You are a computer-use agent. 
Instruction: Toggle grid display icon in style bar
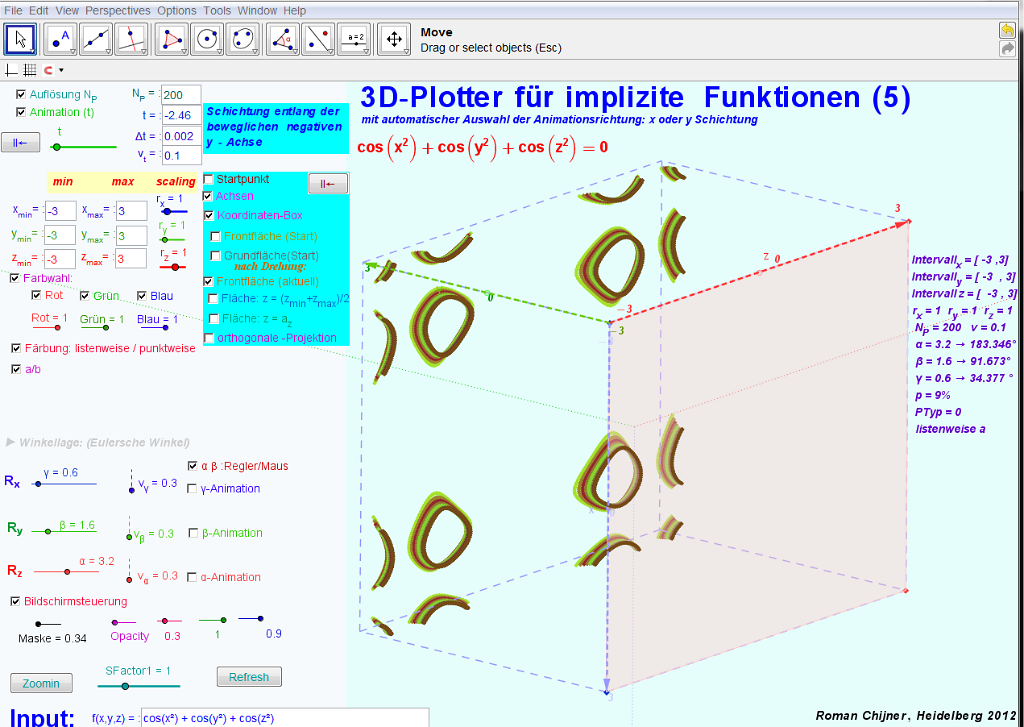[x=29, y=70]
